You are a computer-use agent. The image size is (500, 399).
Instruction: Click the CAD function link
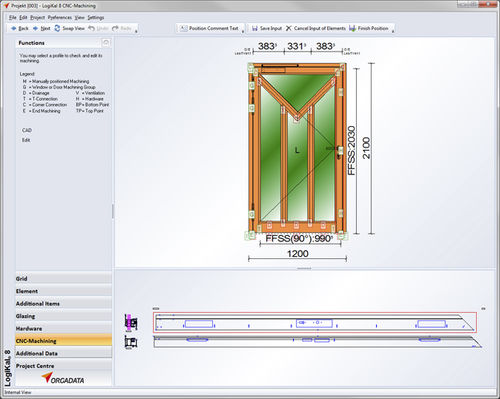pos(27,130)
